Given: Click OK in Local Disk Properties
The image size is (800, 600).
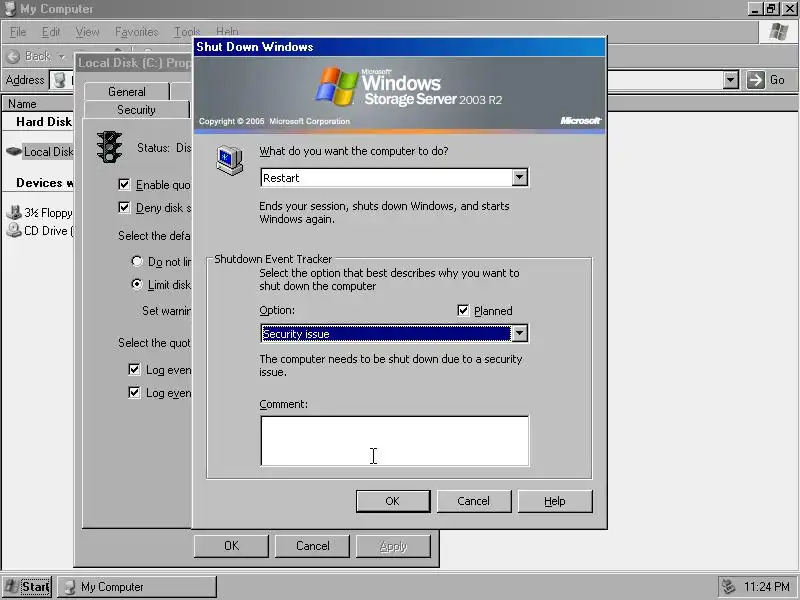Looking at the screenshot, I should pos(231,546).
